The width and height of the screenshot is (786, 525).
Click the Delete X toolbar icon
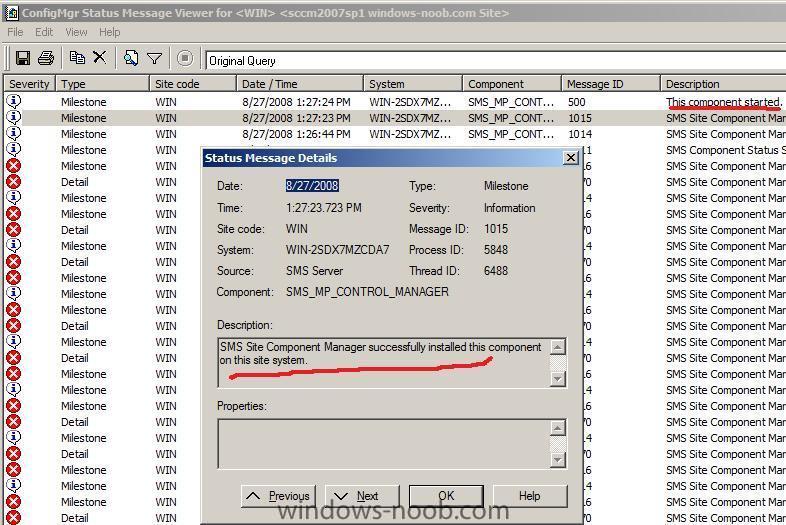(x=100, y=57)
